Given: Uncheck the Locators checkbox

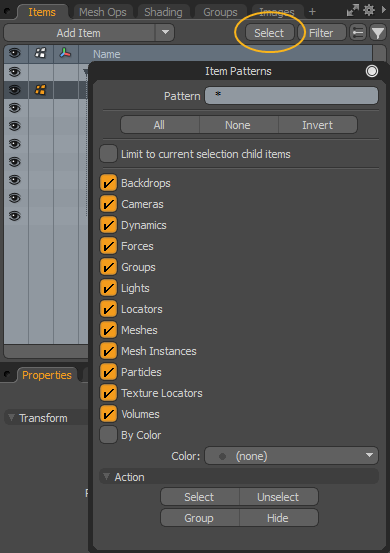Looking at the screenshot, I should 108,309.
